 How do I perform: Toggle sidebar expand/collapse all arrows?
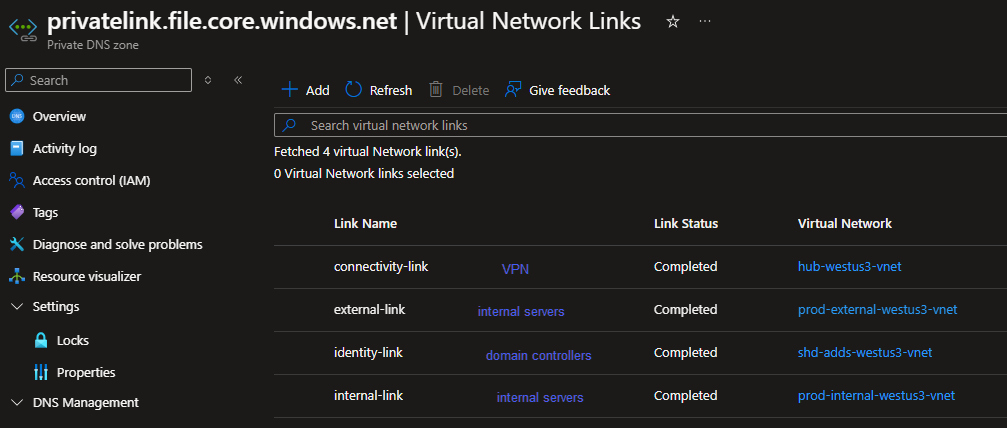207,80
